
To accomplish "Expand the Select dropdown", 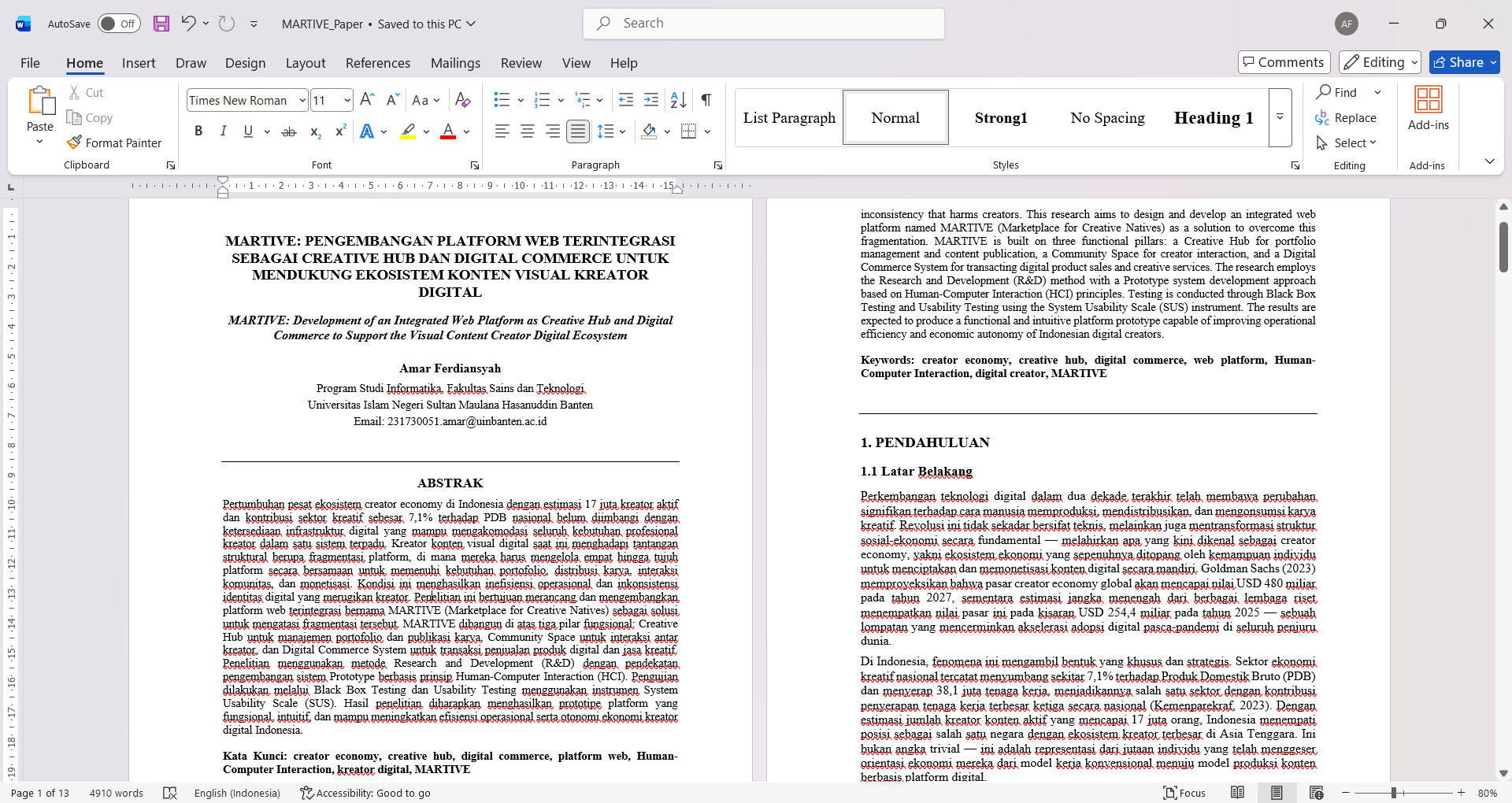I will click(1346, 142).
